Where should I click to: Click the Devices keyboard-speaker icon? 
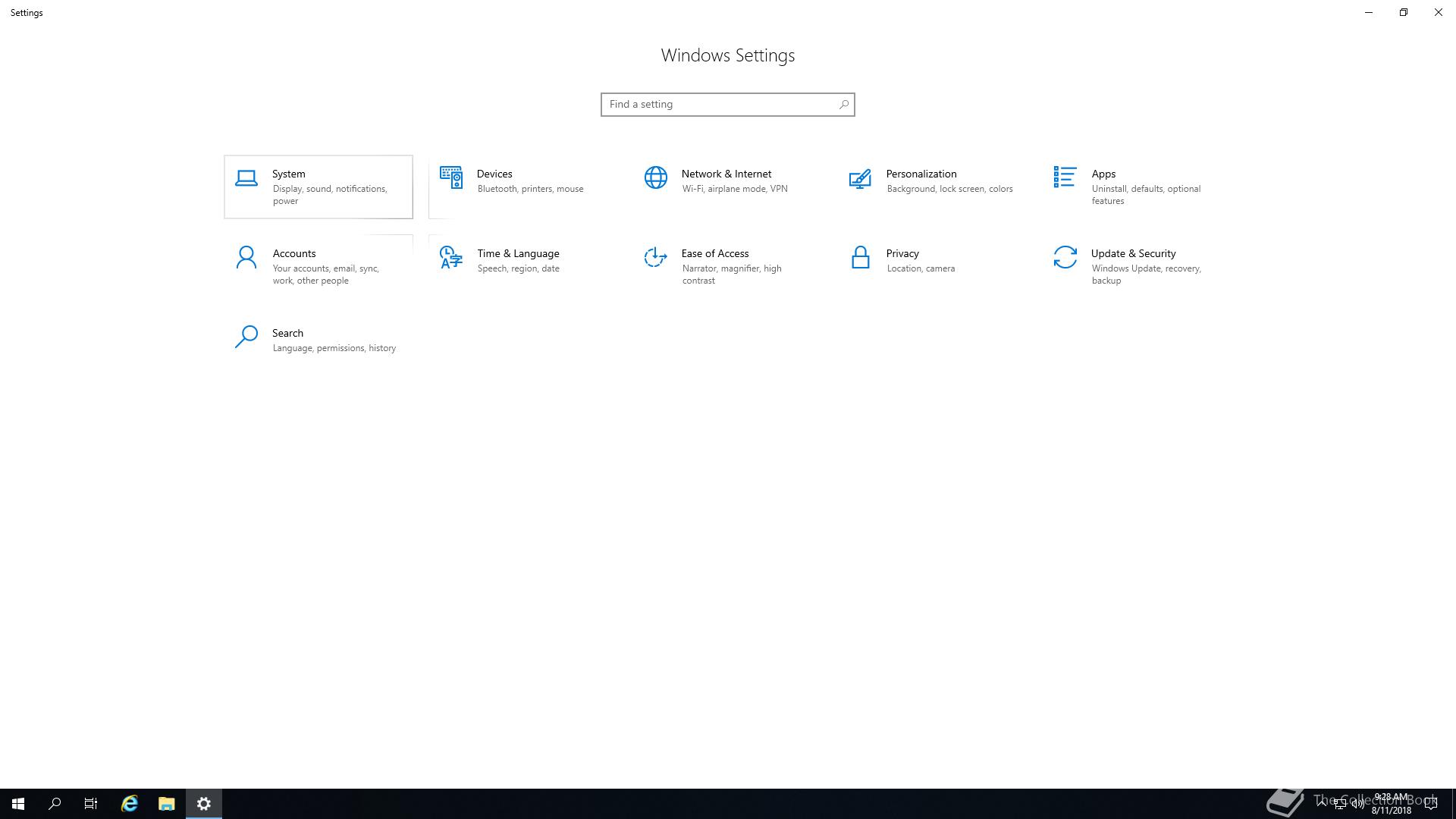450,178
